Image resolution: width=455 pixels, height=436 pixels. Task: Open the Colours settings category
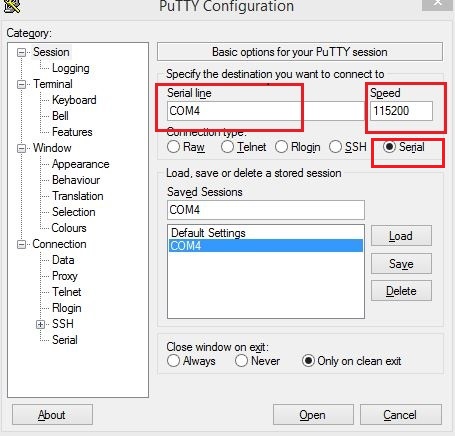69,228
